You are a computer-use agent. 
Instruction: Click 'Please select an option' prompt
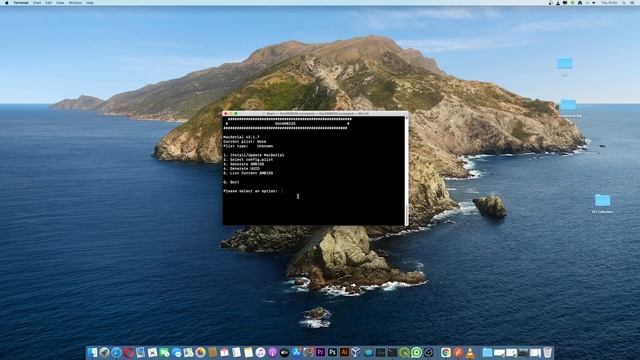250,191
